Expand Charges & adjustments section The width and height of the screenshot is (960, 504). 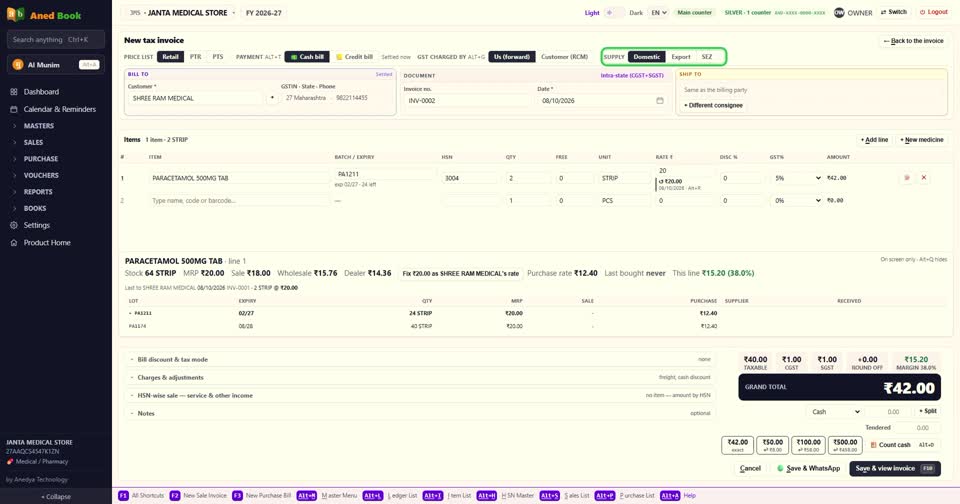pos(420,377)
